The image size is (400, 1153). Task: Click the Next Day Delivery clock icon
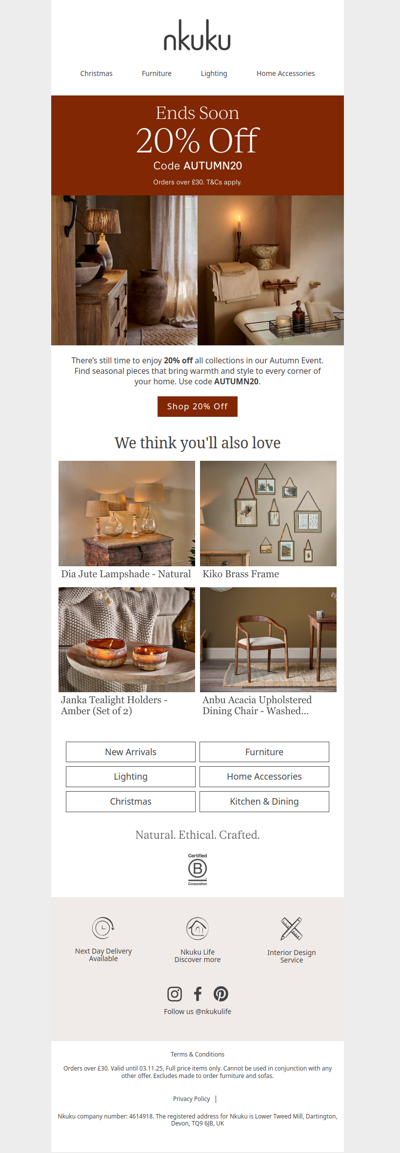103,928
